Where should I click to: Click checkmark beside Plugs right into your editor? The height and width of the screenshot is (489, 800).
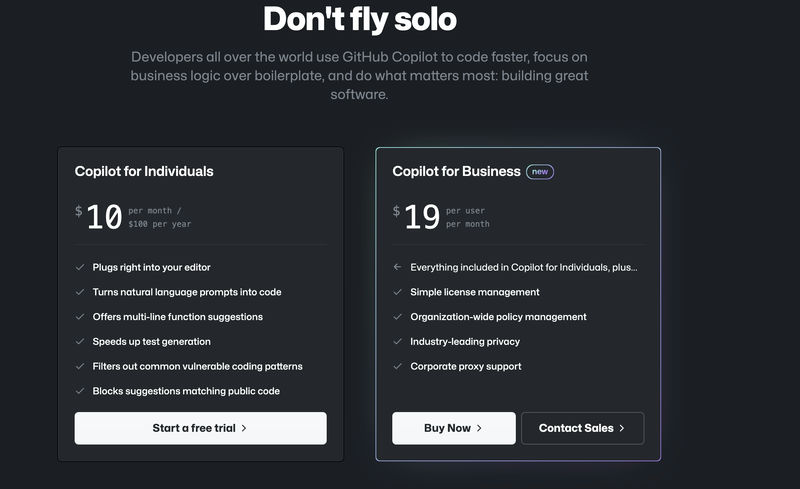[x=80, y=267]
